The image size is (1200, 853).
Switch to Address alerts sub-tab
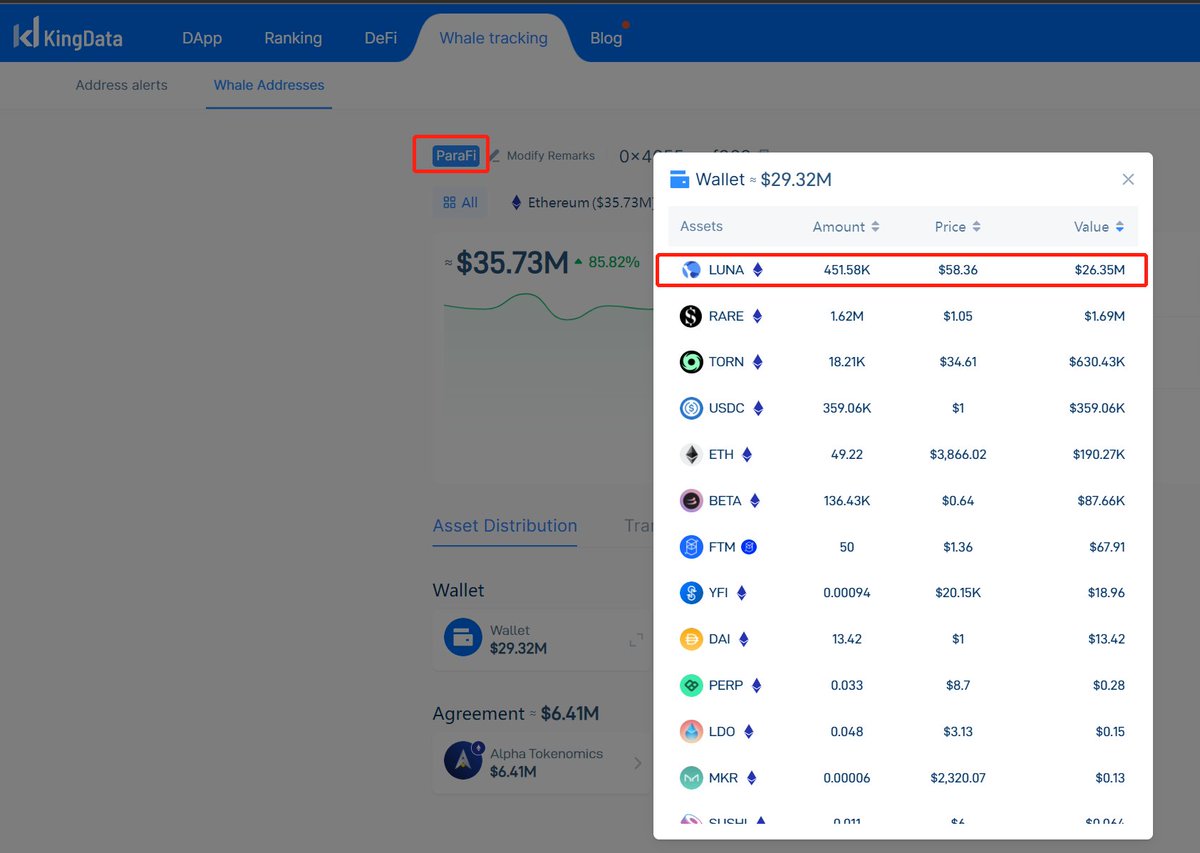coord(122,85)
